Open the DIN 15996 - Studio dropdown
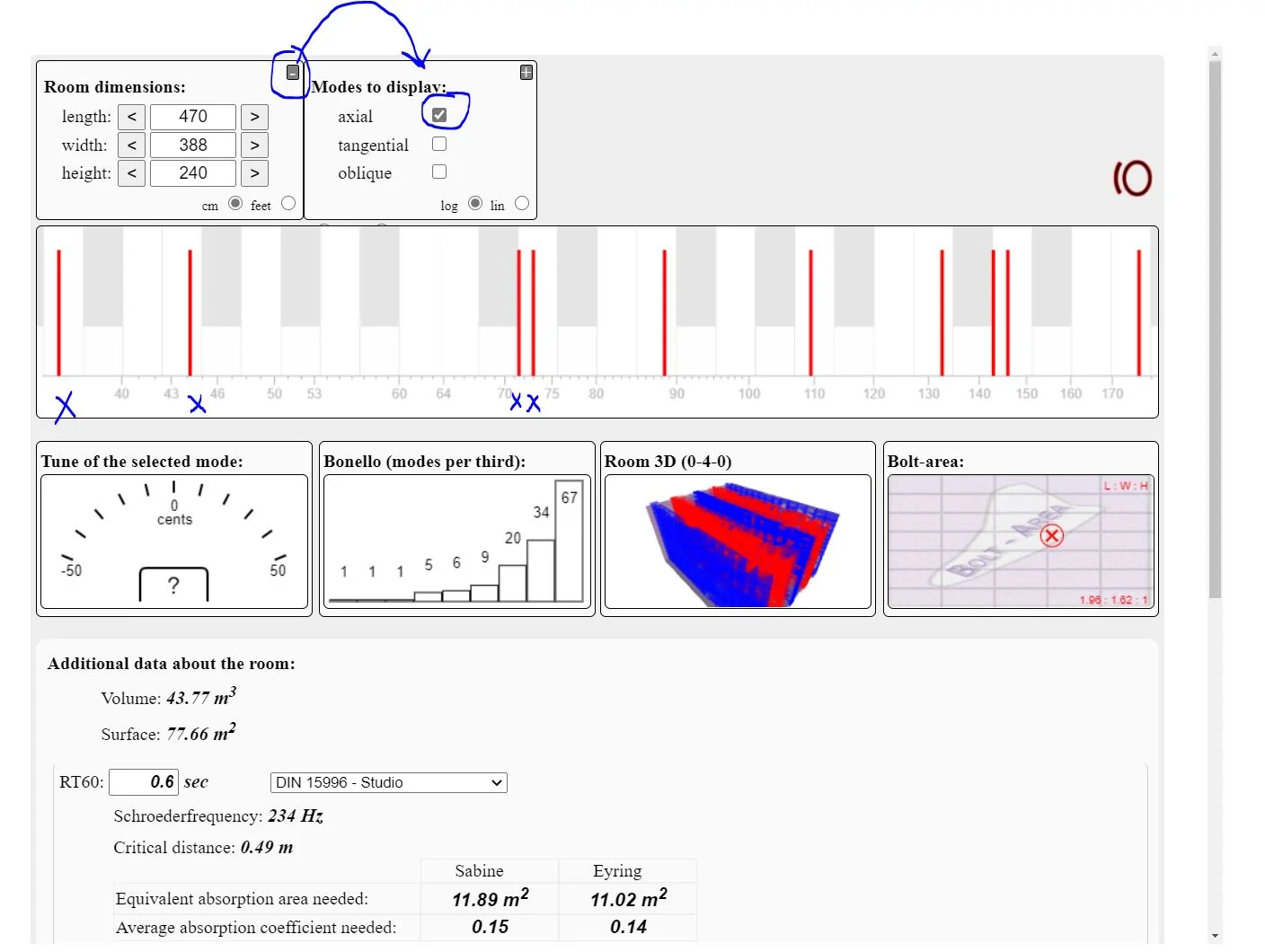 [389, 782]
